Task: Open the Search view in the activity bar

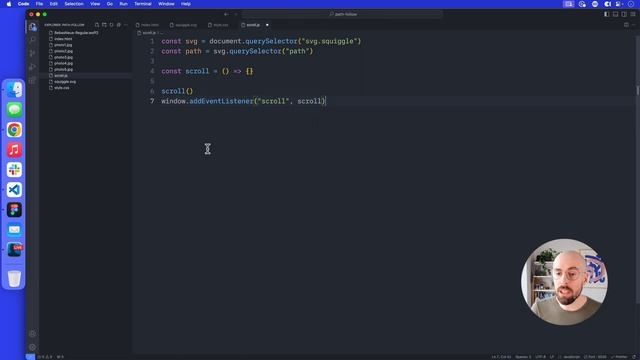Action: click(x=33, y=40)
